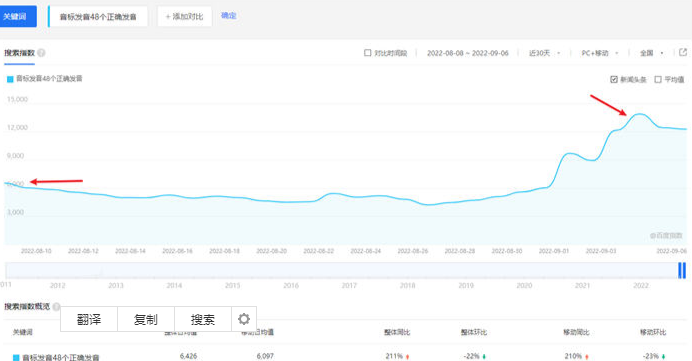This screenshot has height=361, width=692.
Task: Click the 2022-09-06 date label on axis
Action: click(671, 251)
